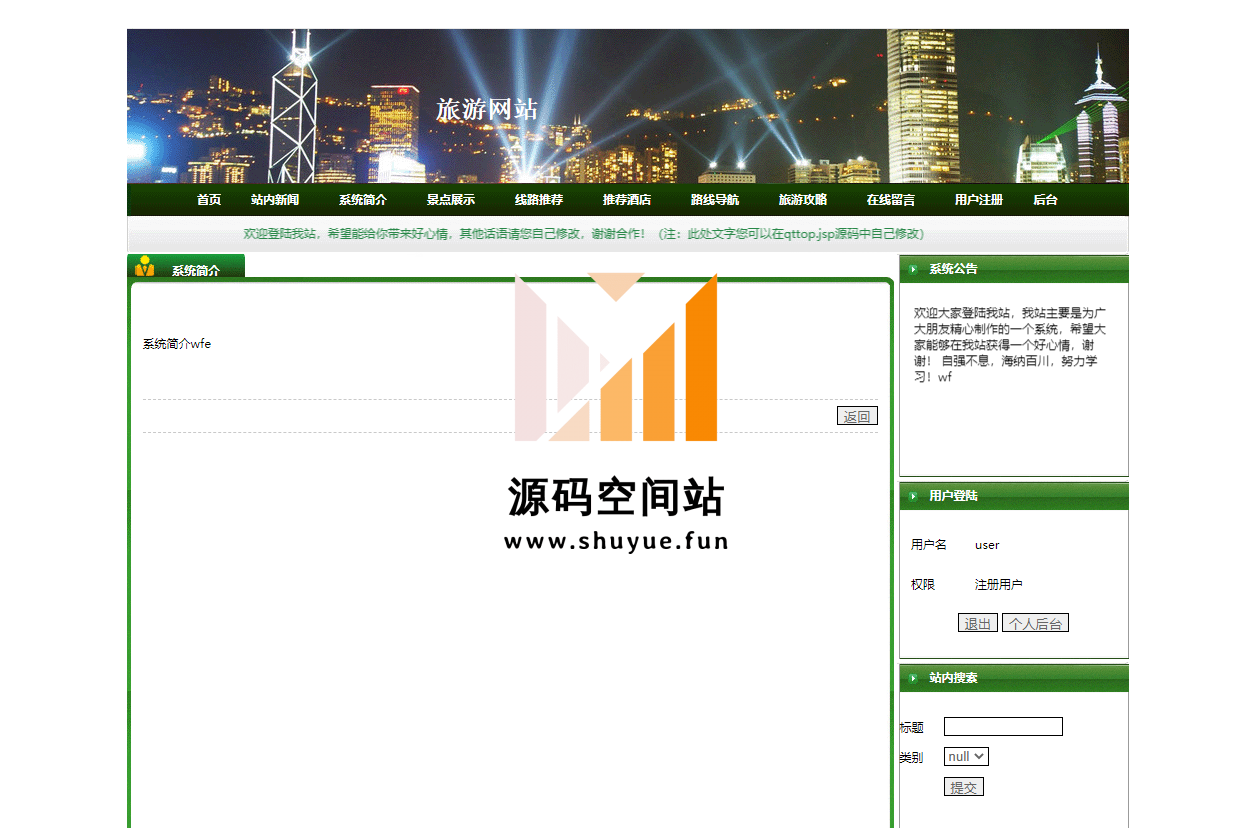Click the 系统公告 panel header
Screen dimensions: 1233x828
(x=1014, y=269)
